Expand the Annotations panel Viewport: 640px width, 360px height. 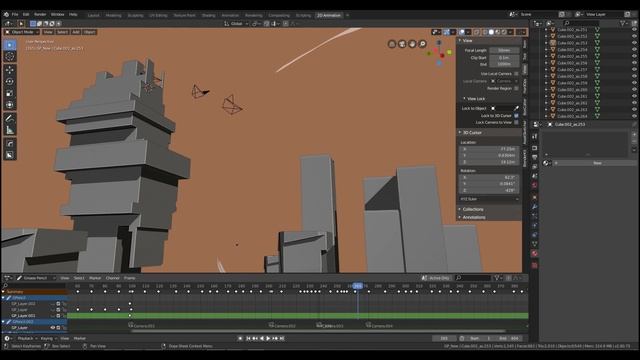460,218
